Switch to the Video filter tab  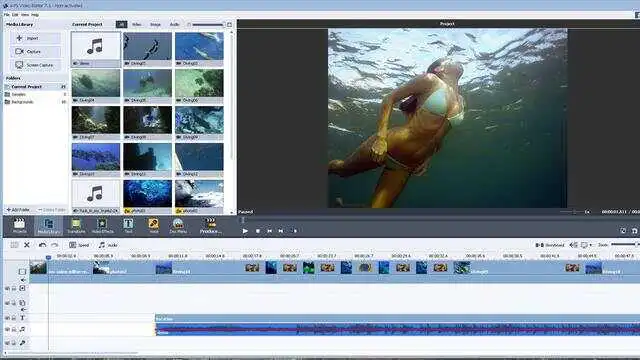pos(136,24)
